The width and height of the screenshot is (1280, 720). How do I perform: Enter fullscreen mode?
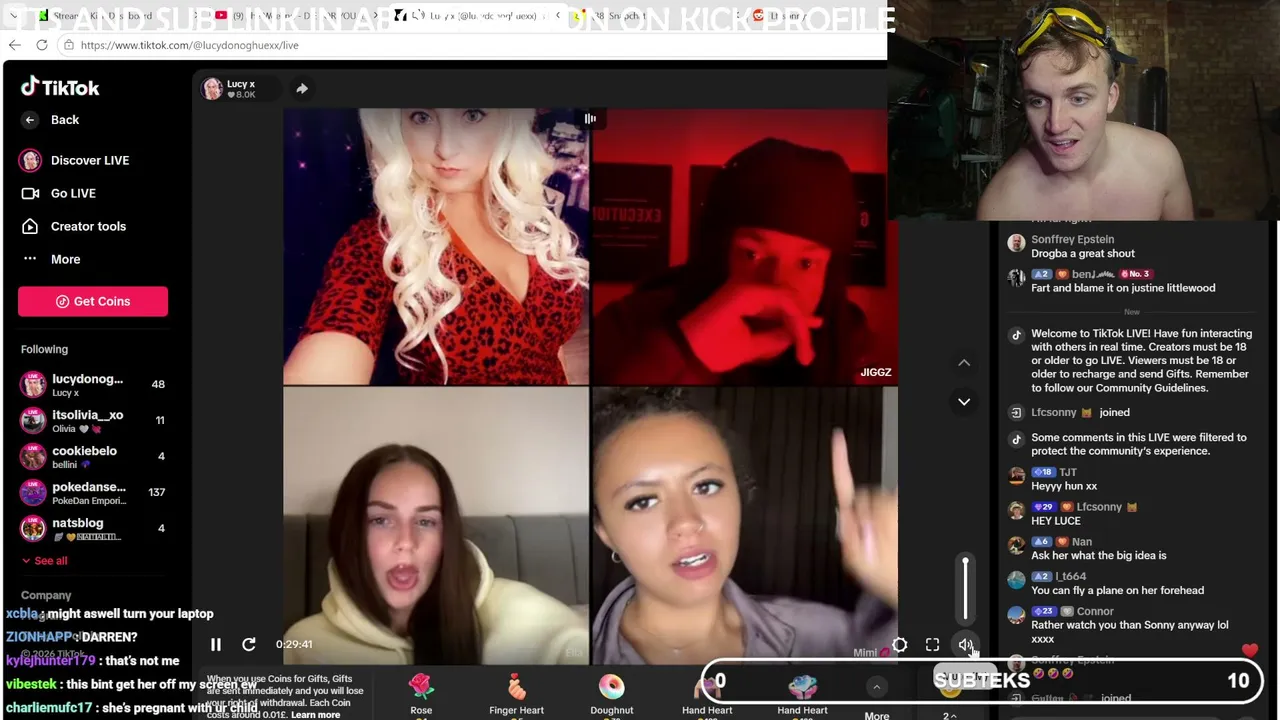click(x=932, y=645)
